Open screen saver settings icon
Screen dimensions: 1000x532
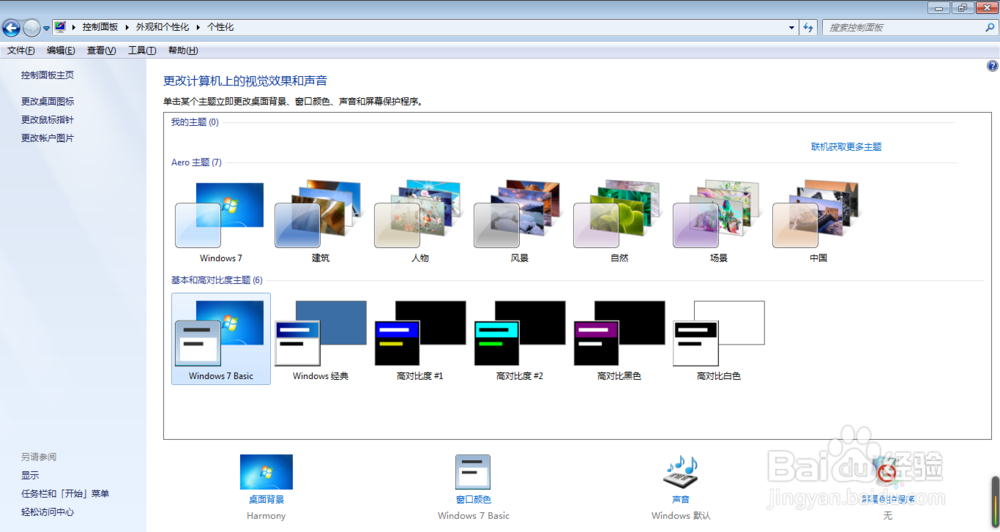[886, 472]
